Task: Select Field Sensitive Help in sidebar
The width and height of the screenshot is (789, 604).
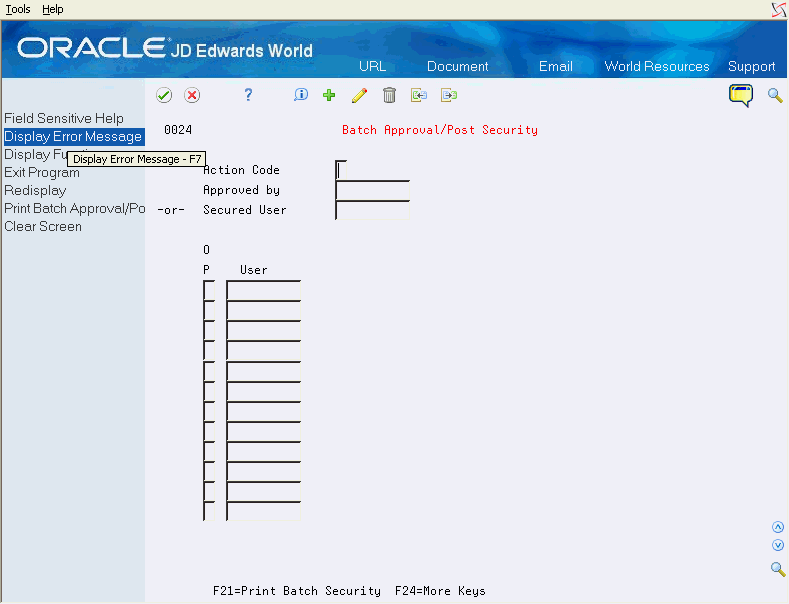Action: click(x=64, y=118)
